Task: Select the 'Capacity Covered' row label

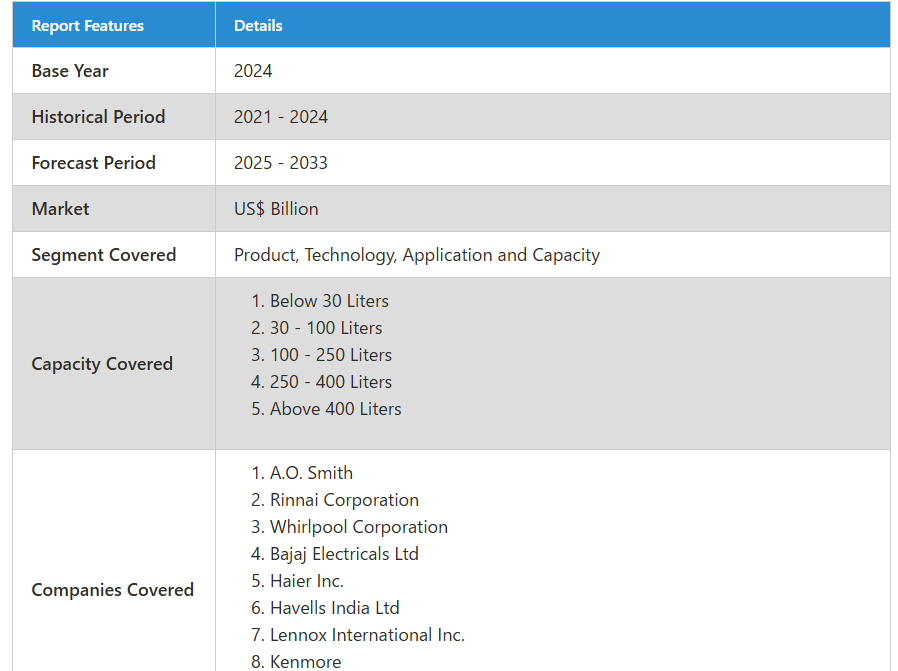Action: click(x=102, y=364)
